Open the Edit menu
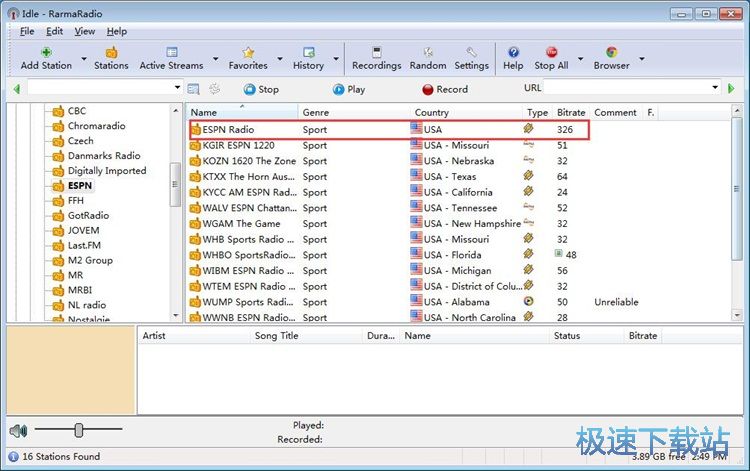This screenshot has height=471, width=750. click(x=54, y=32)
